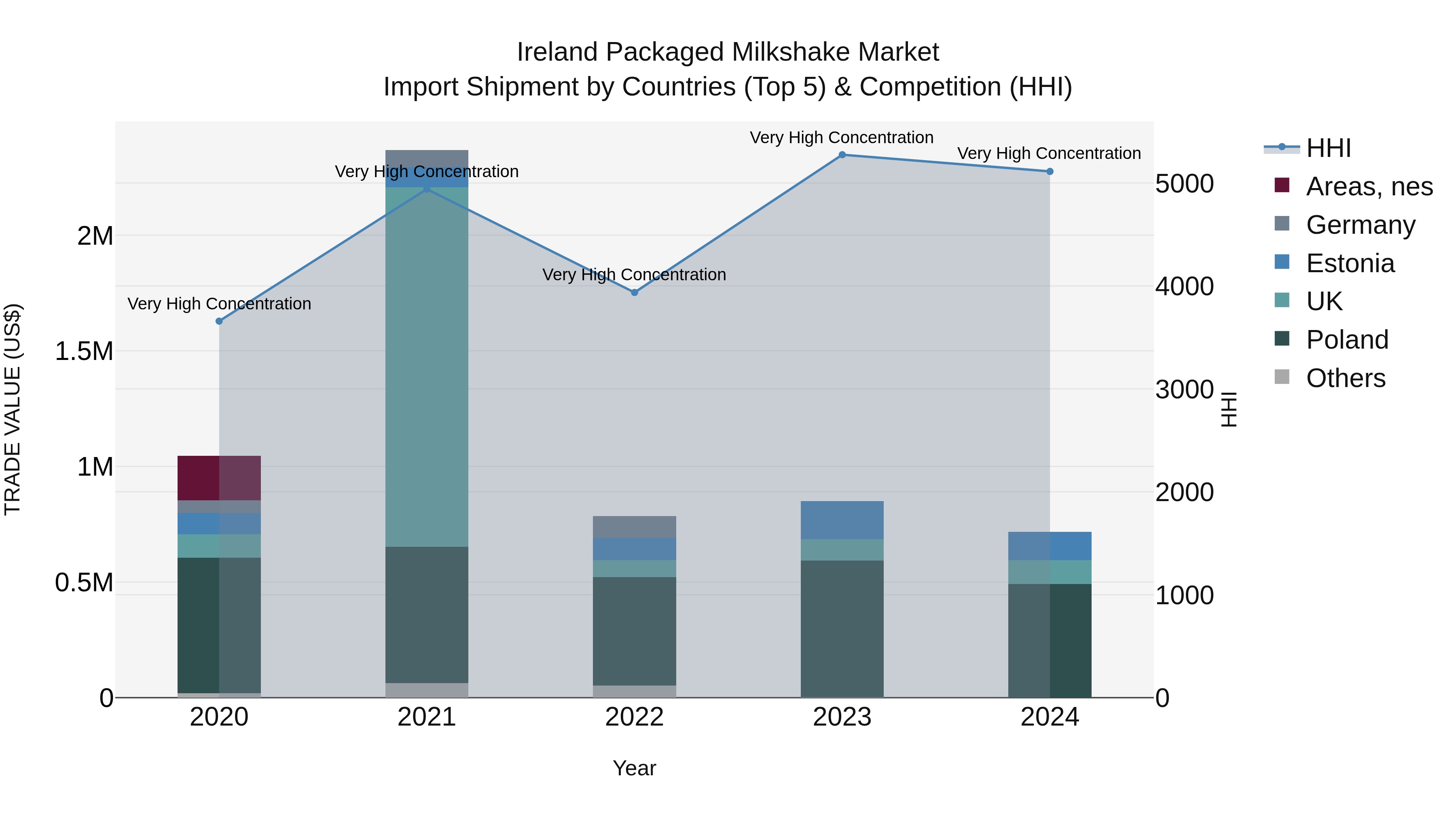Select the 2021 HHI data point
Screen dimensions: 1456x819
[427, 189]
